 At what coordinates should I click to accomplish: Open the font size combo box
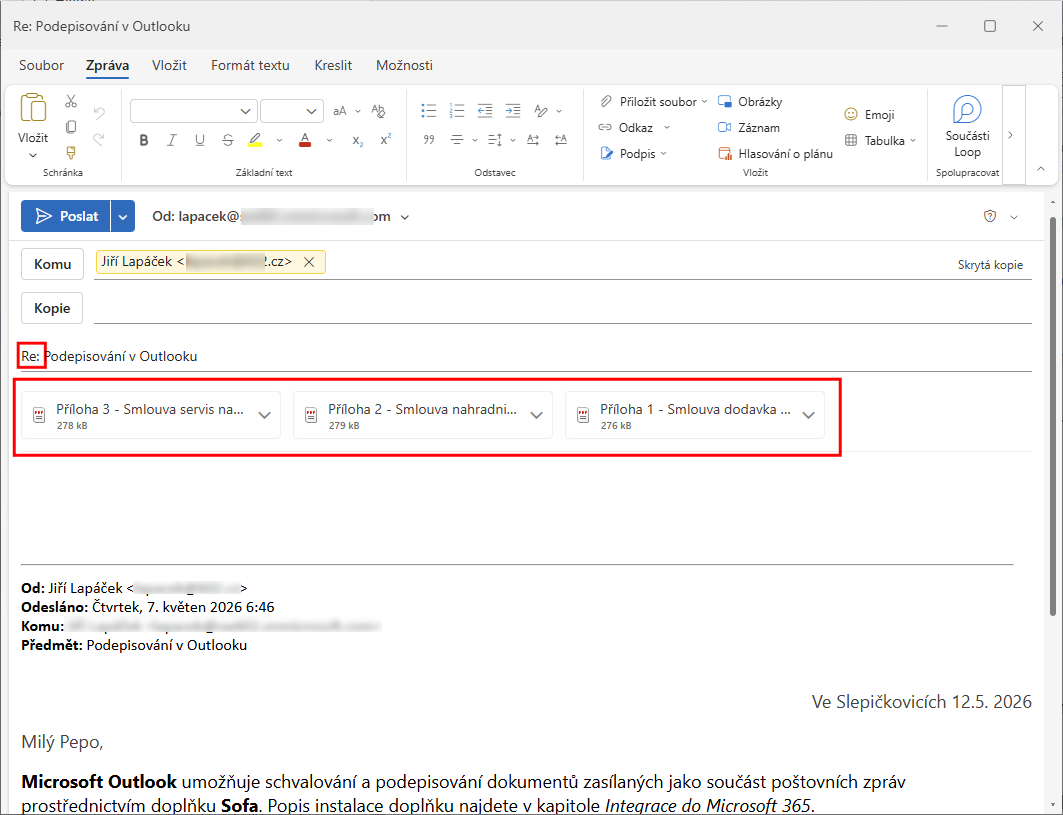[292, 111]
